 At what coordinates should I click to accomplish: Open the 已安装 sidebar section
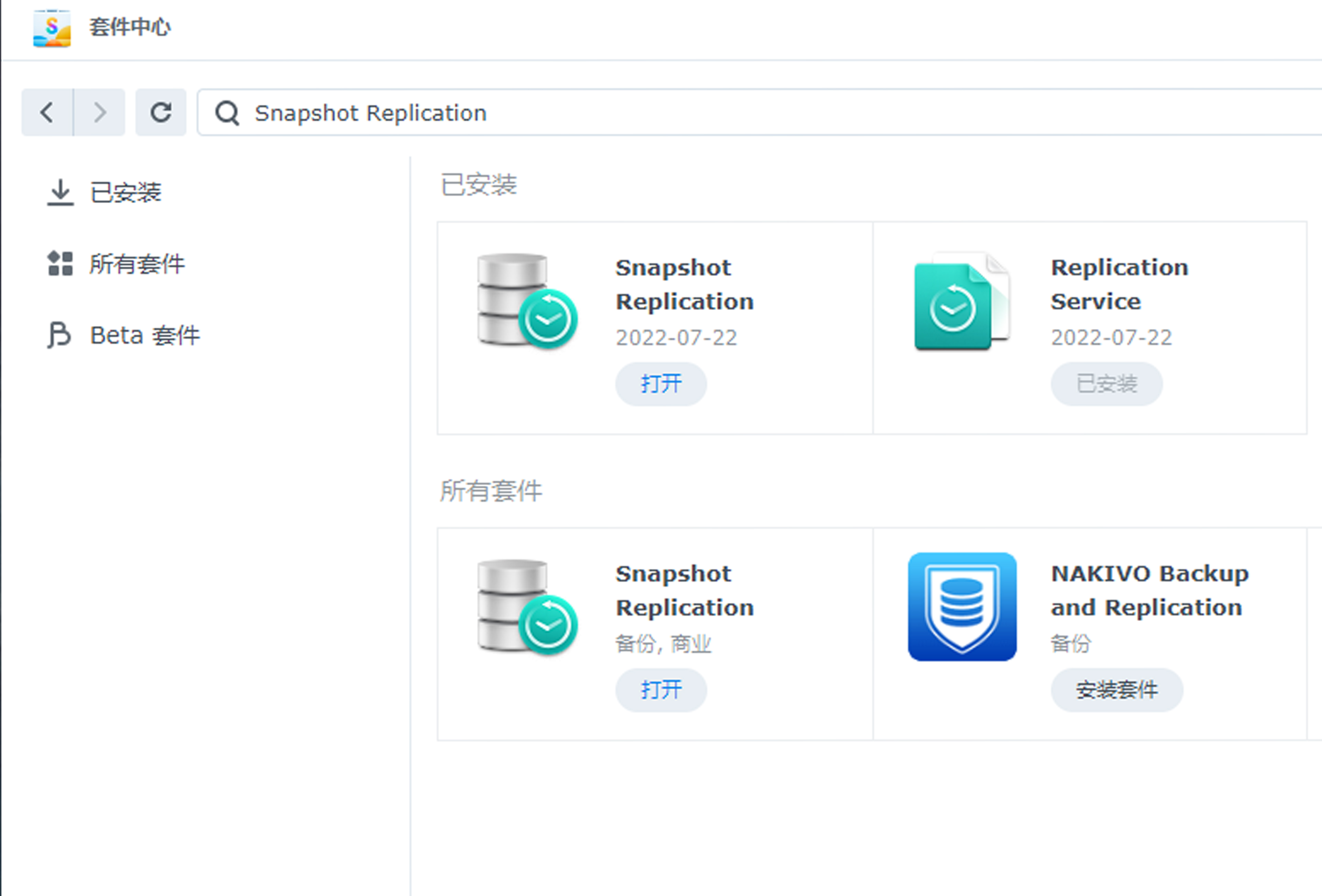click(x=125, y=193)
